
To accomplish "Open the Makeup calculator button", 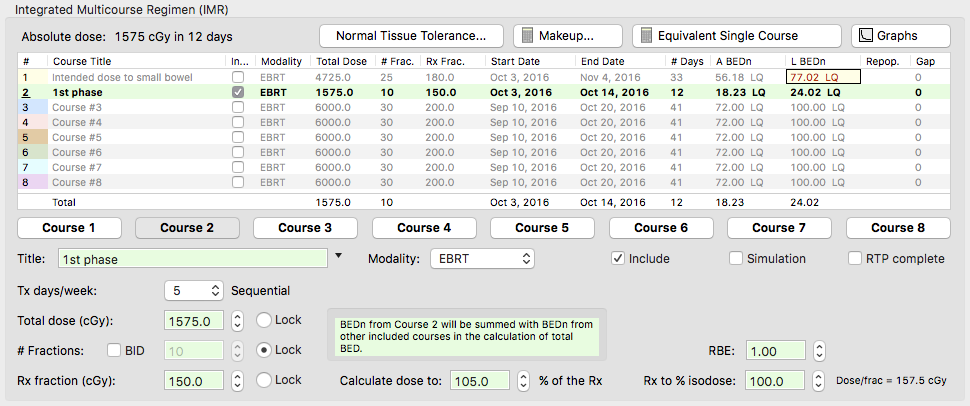I will (x=568, y=36).
